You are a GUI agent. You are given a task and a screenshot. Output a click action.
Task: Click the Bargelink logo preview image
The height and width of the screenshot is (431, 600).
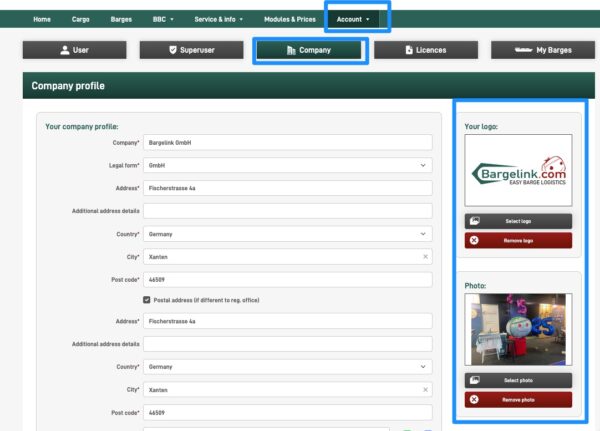click(x=518, y=170)
